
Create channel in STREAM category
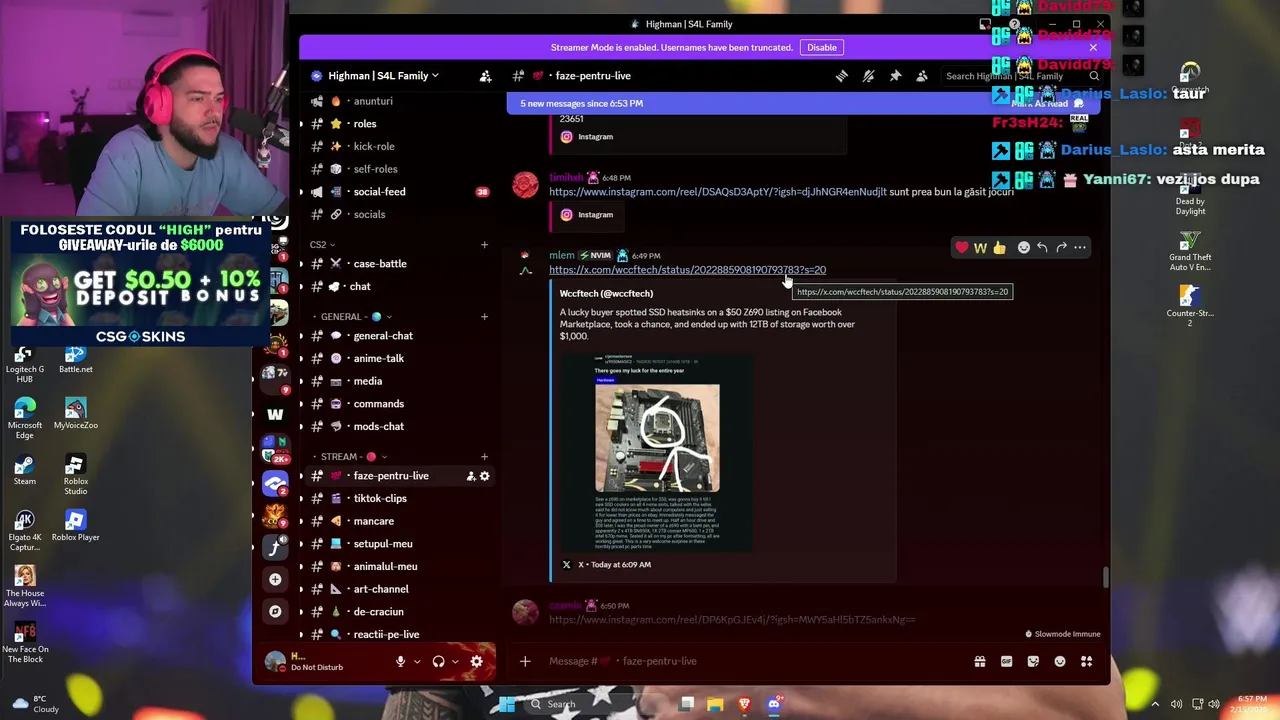tap(484, 456)
